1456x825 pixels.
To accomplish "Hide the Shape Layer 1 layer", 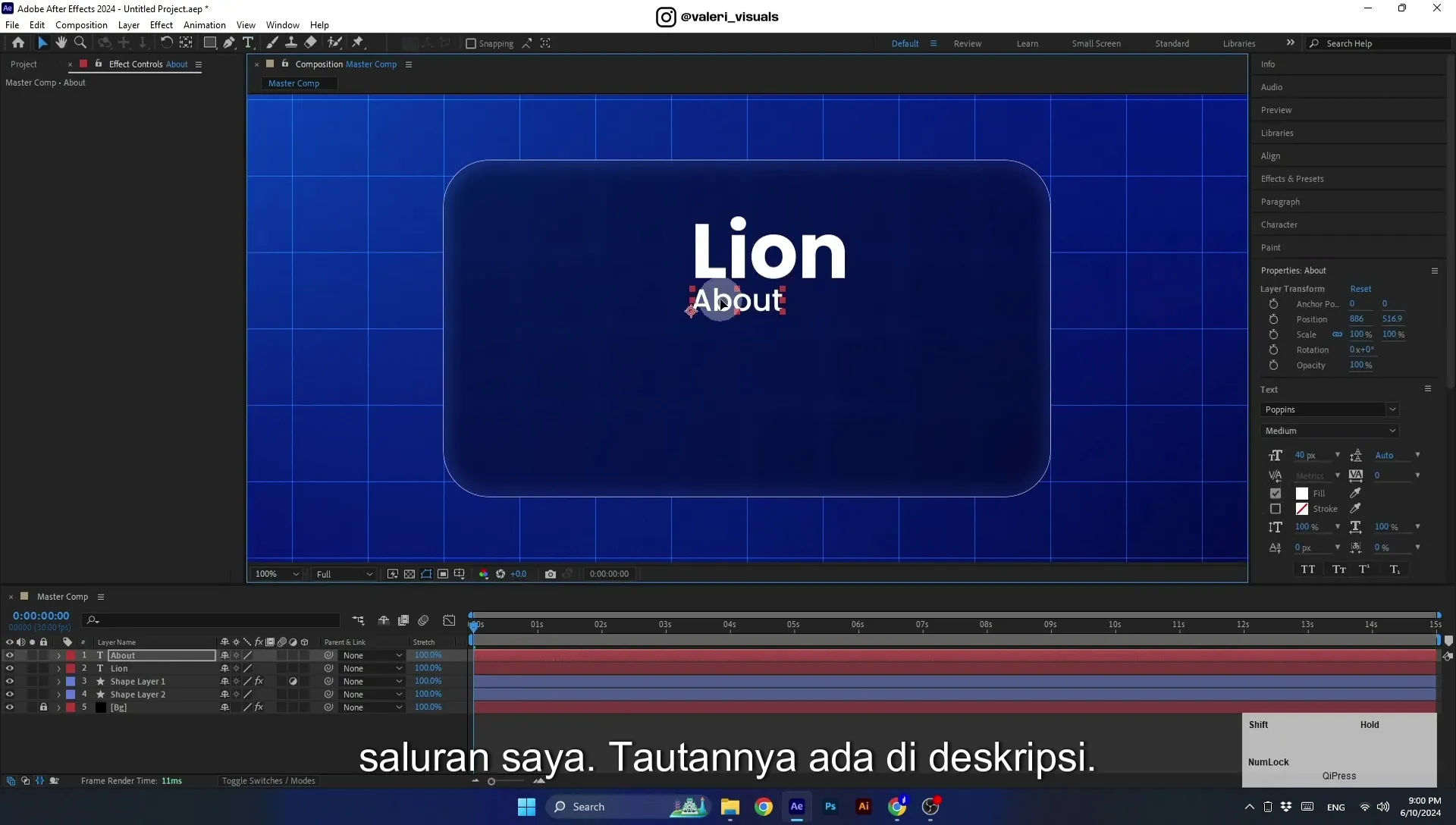I will (x=10, y=682).
